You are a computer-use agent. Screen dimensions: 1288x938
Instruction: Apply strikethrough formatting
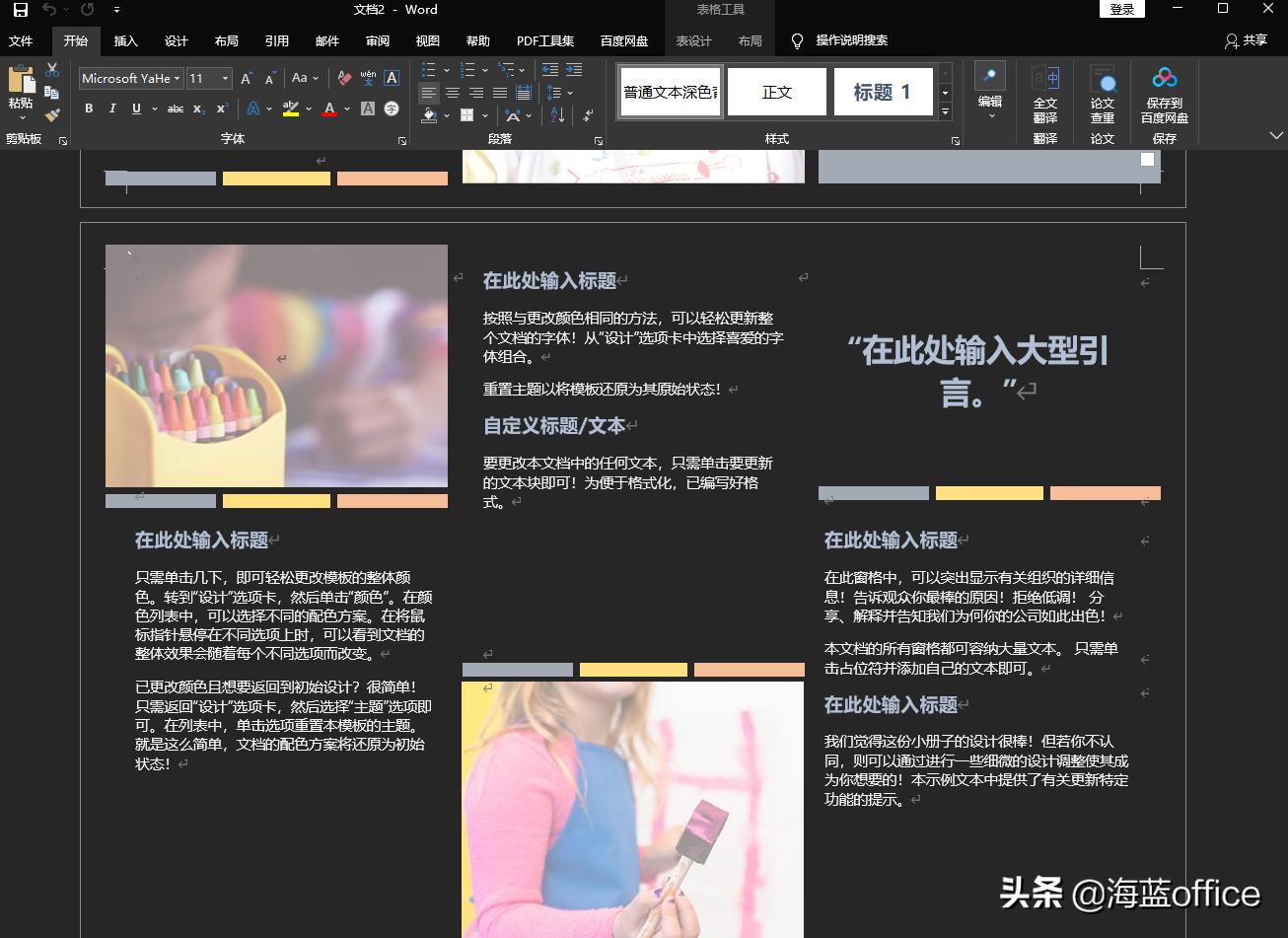(x=176, y=108)
